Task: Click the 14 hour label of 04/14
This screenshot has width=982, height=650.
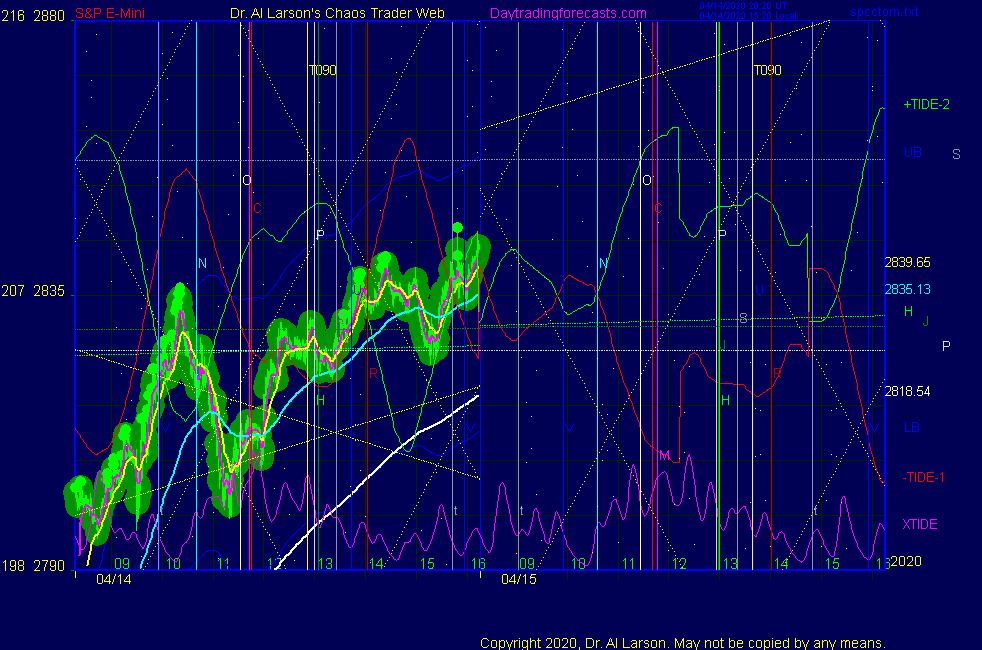Action: (376, 564)
